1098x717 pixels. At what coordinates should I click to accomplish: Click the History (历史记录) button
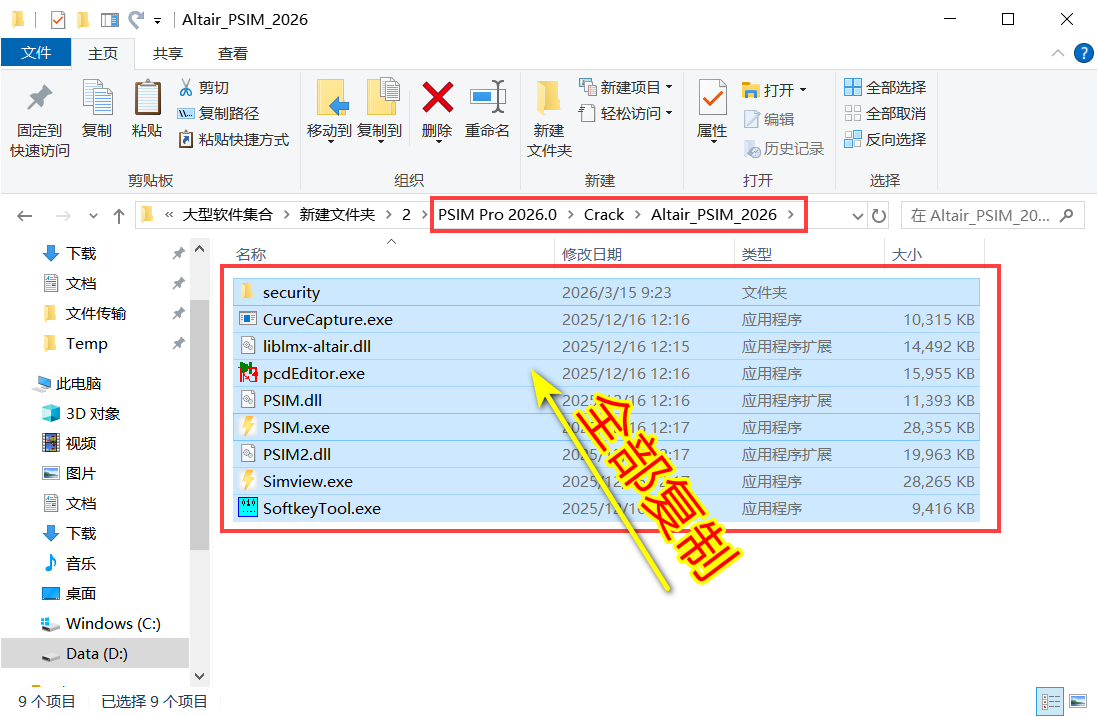(x=784, y=148)
